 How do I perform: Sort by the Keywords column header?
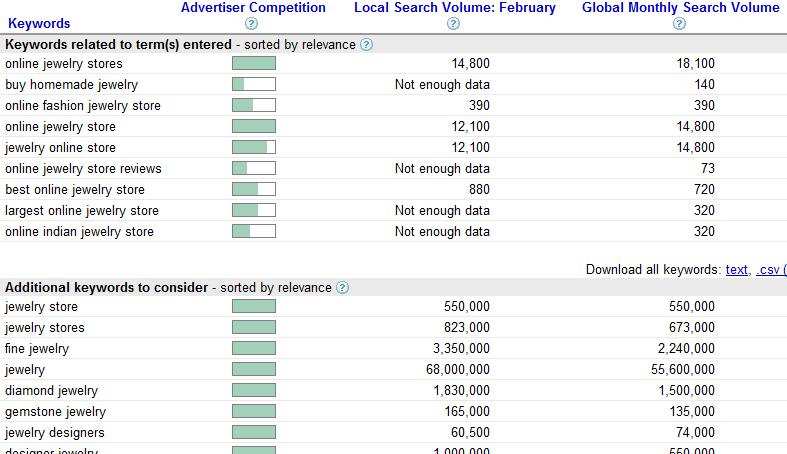[39, 23]
